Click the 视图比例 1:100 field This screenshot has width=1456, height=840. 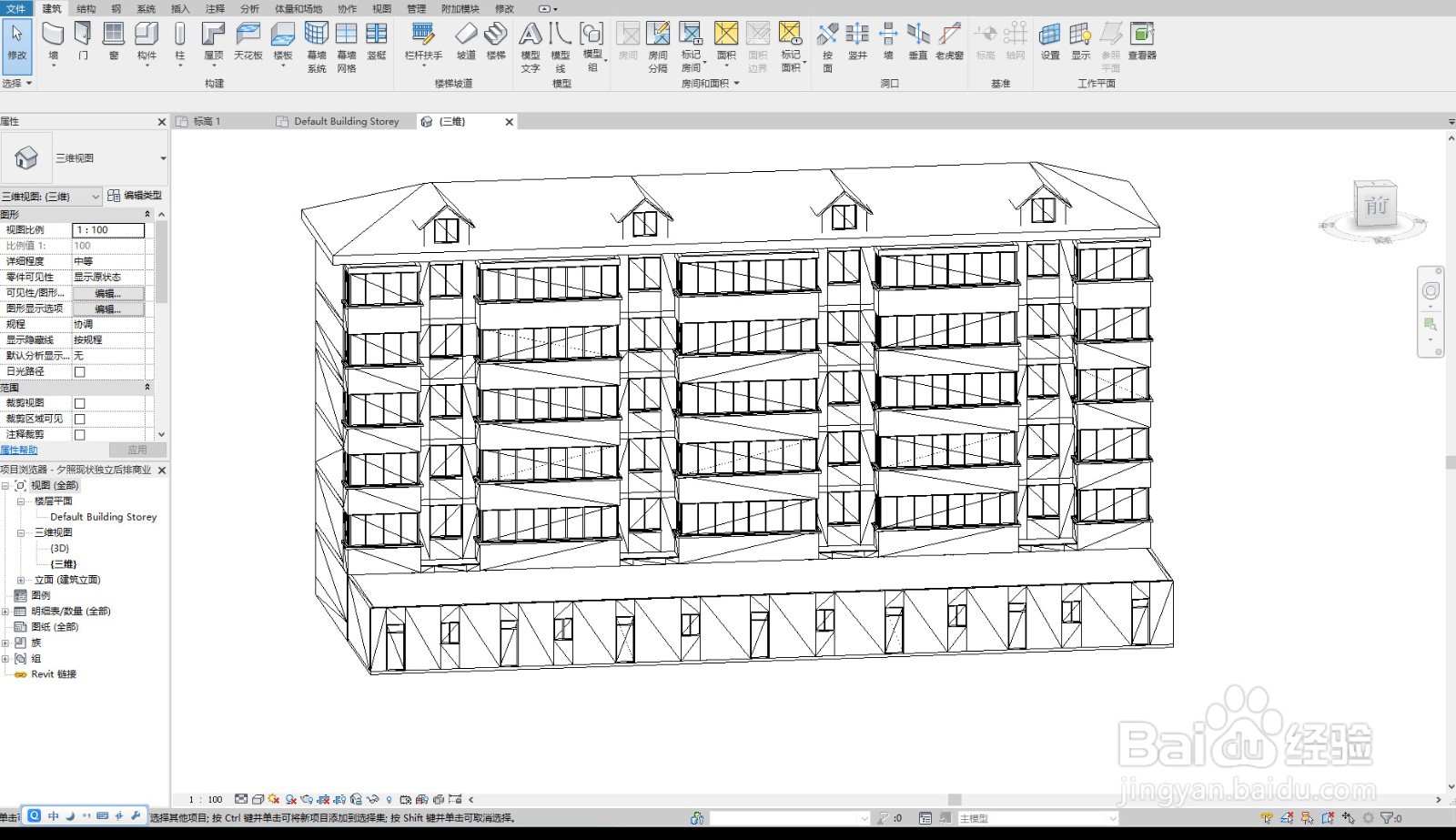pos(108,230)
